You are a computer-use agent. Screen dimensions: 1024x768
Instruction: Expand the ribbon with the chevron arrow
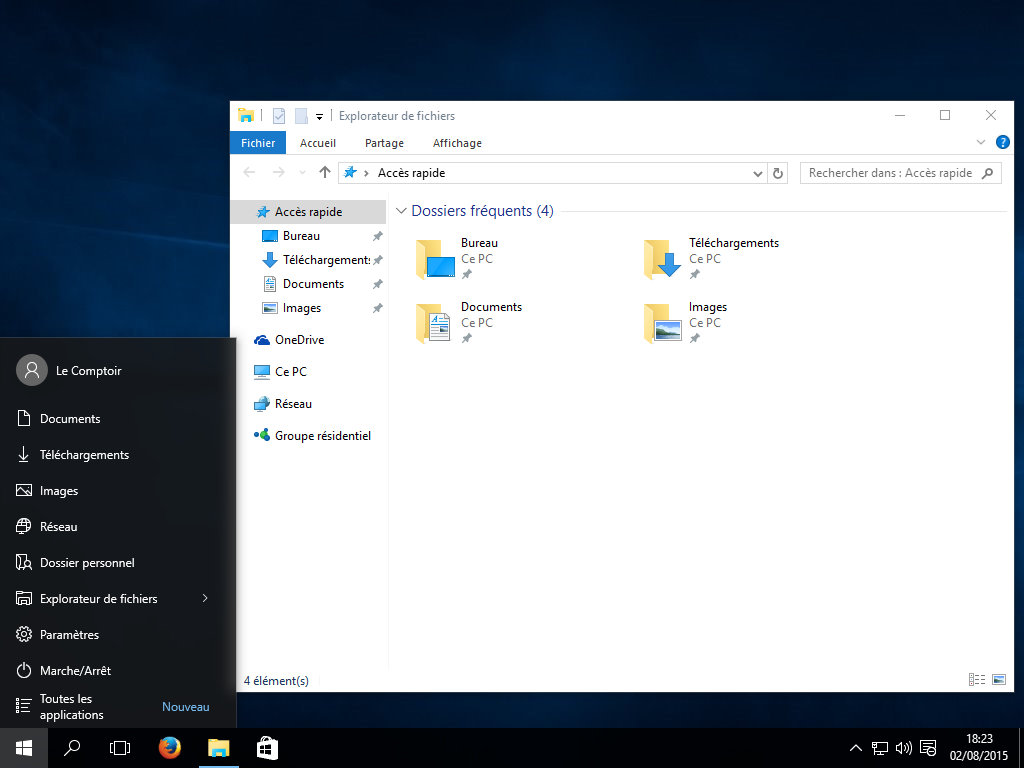pyautogui.click(x=981, y=143)
